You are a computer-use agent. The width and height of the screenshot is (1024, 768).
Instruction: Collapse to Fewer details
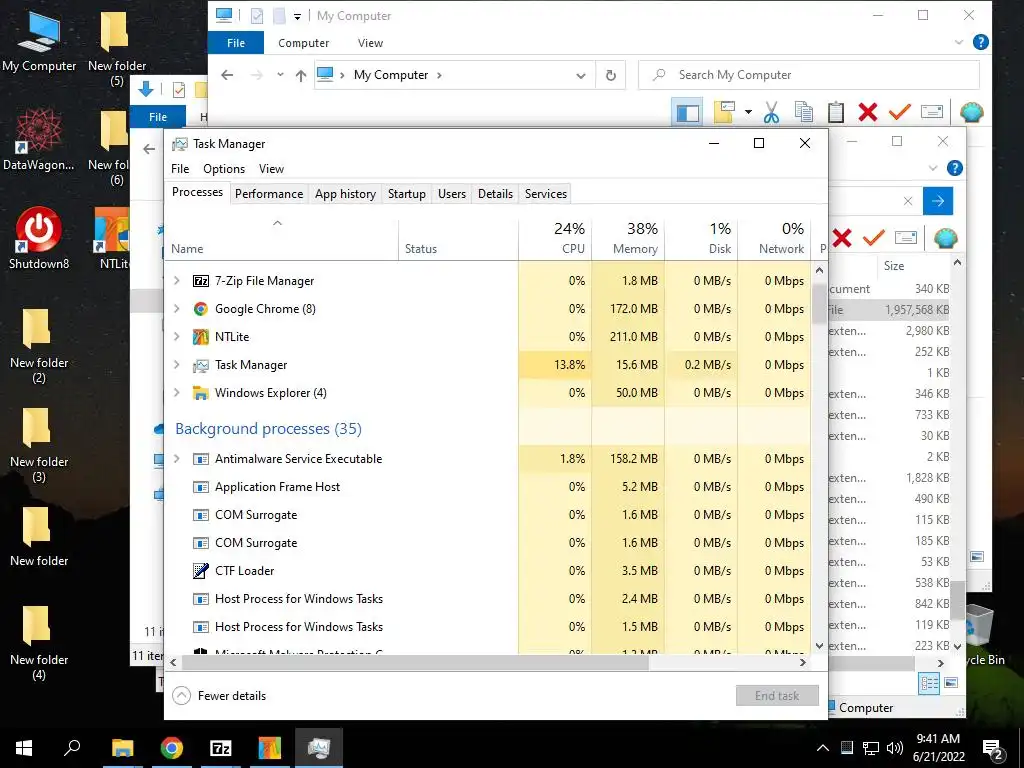coord(219,696)
